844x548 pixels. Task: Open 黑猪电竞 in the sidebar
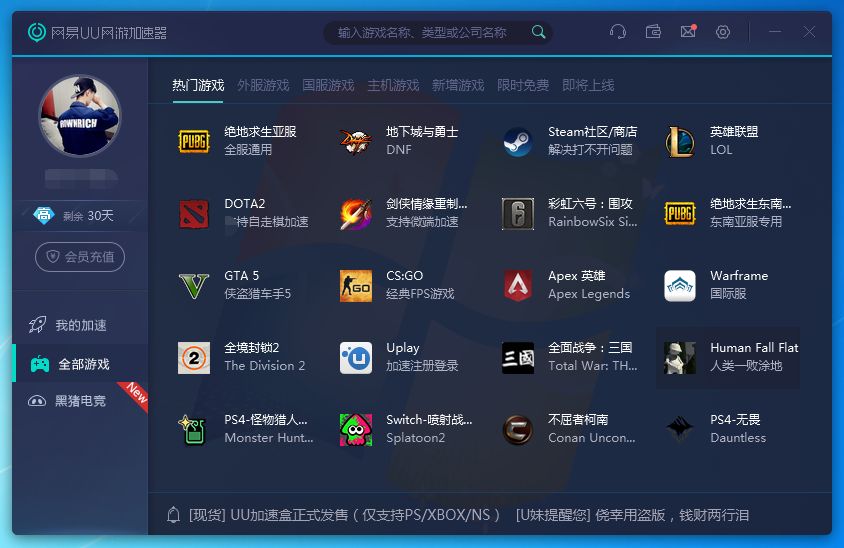80,401
